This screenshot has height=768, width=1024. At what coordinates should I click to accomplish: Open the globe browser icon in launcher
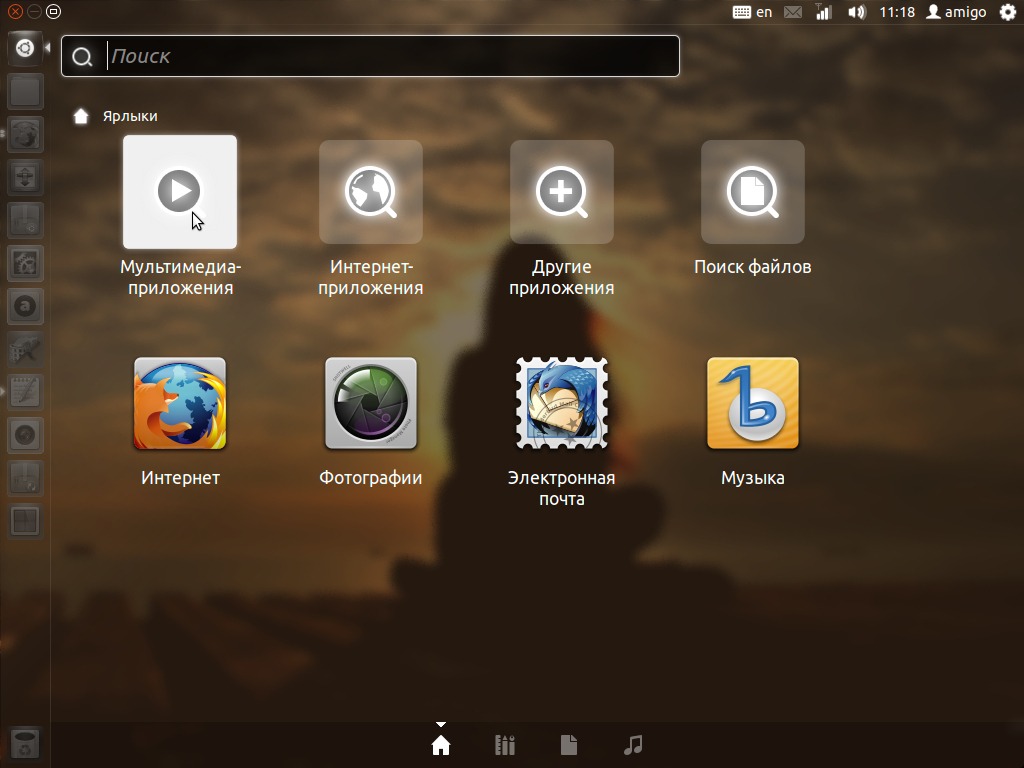coord(25,134)
